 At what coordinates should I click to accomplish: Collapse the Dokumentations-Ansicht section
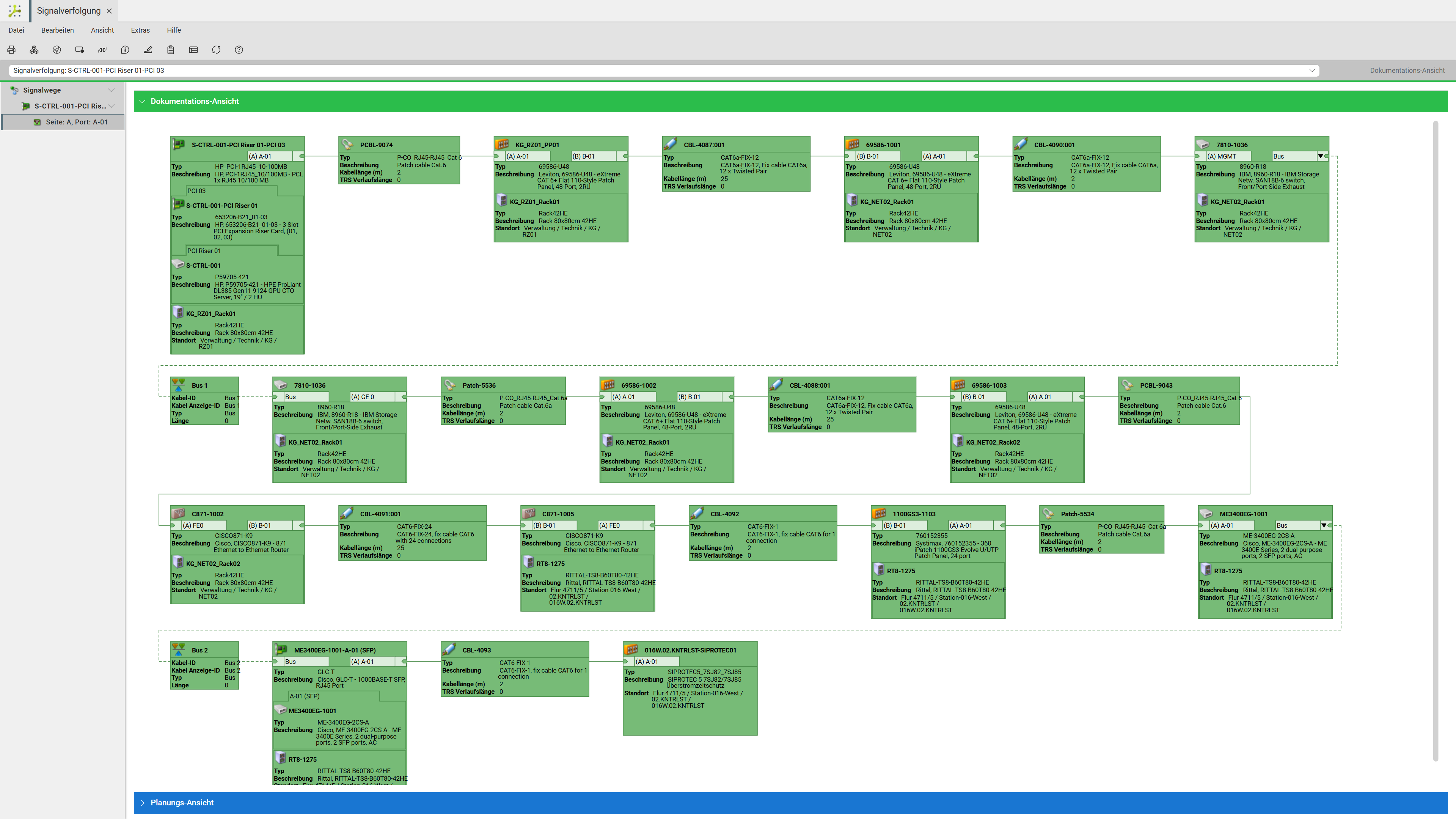tap(143, 101)
